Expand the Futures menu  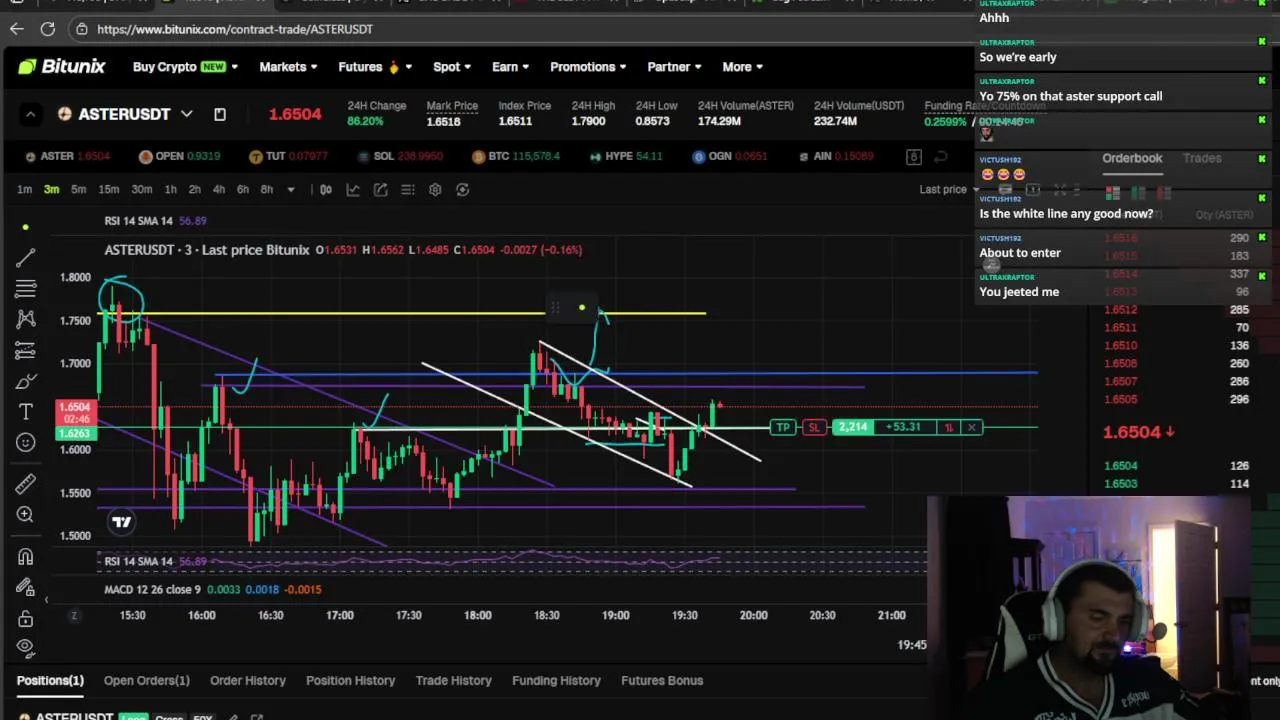point(375,67)
